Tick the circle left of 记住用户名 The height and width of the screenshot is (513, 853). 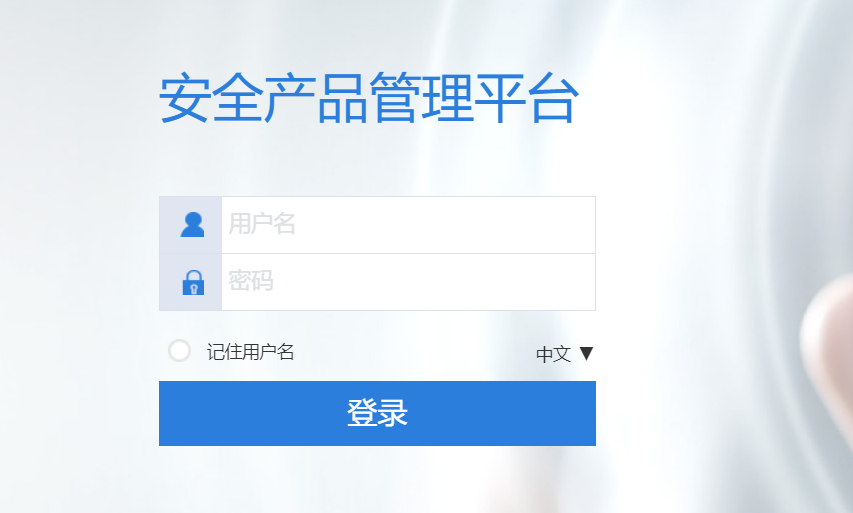[180, 351]
